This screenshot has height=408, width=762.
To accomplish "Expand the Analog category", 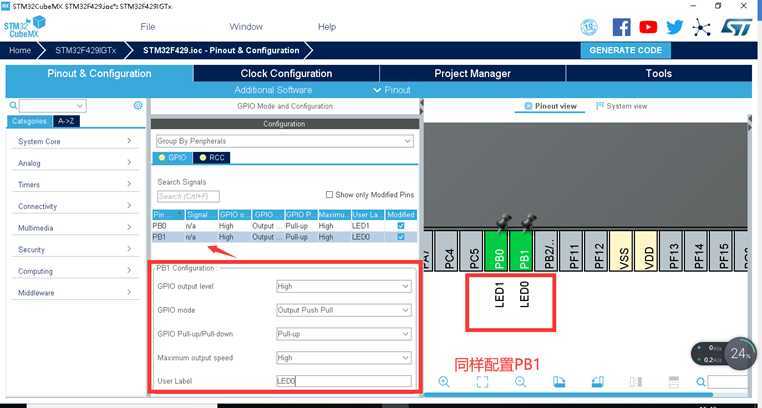I will 75,163.
